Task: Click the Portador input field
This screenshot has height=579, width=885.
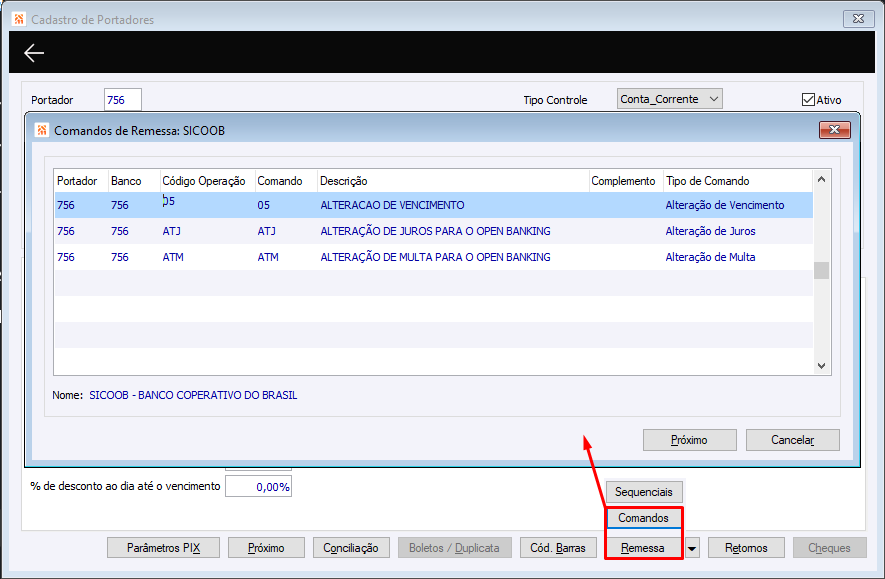Action: (122, 100)
